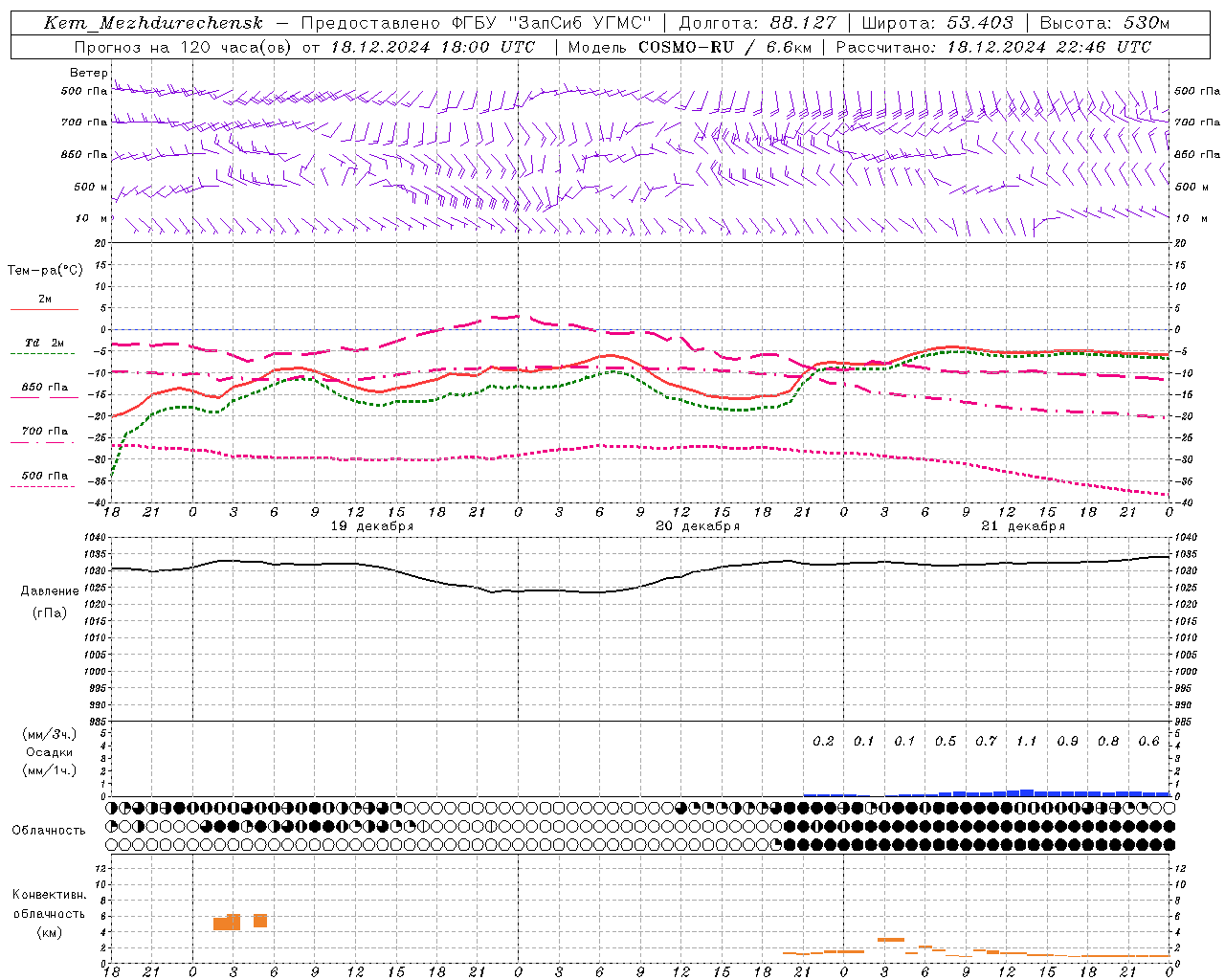Click the elevation text Высота: 530м
1225x980 pixels.
(1104, 23)
